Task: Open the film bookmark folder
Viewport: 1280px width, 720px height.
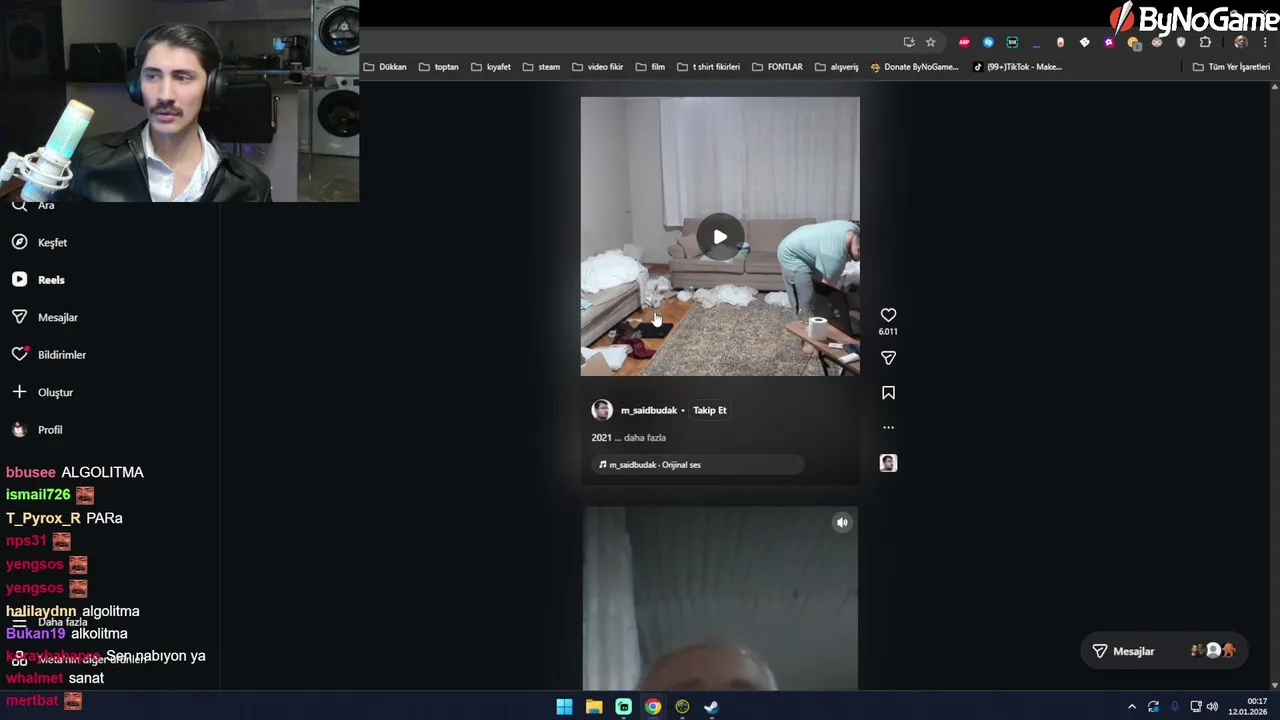Action: point(650,67)
